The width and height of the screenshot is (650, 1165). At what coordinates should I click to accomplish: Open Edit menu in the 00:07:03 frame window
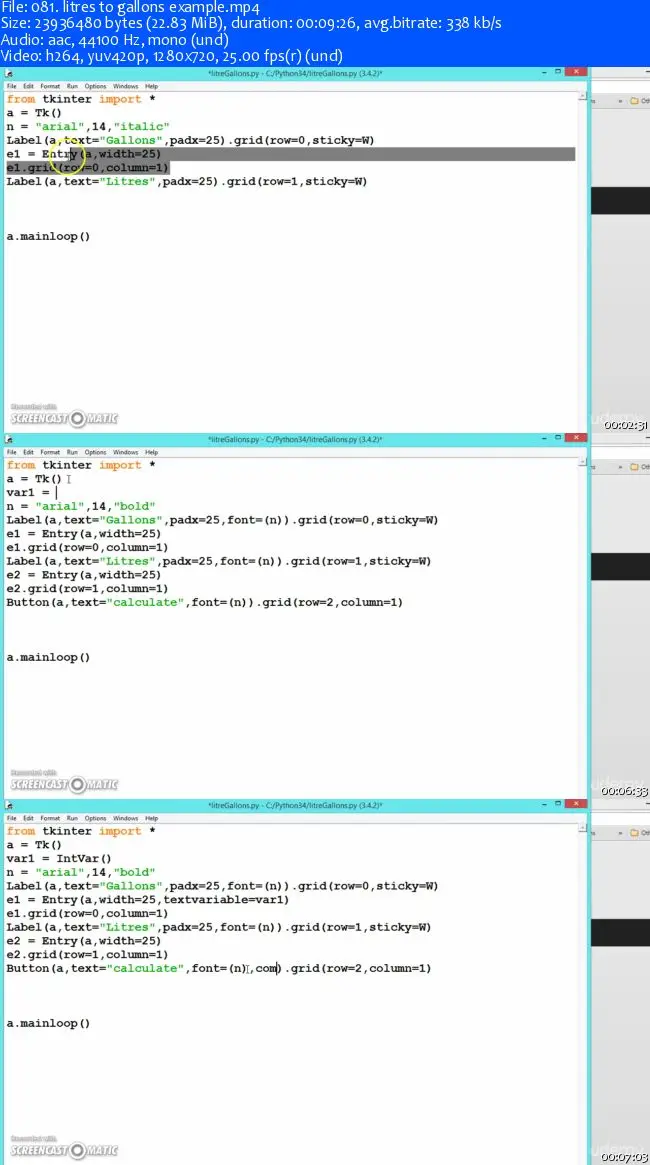[28, 818]
